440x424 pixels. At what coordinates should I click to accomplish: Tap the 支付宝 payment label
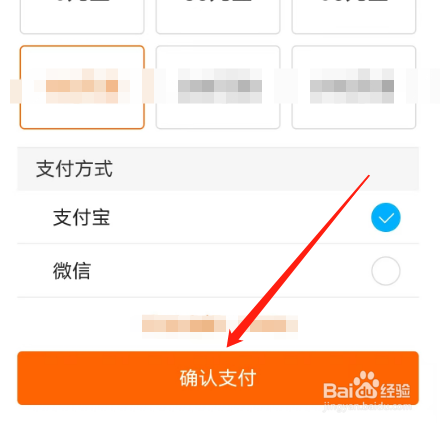coord(81,217)
